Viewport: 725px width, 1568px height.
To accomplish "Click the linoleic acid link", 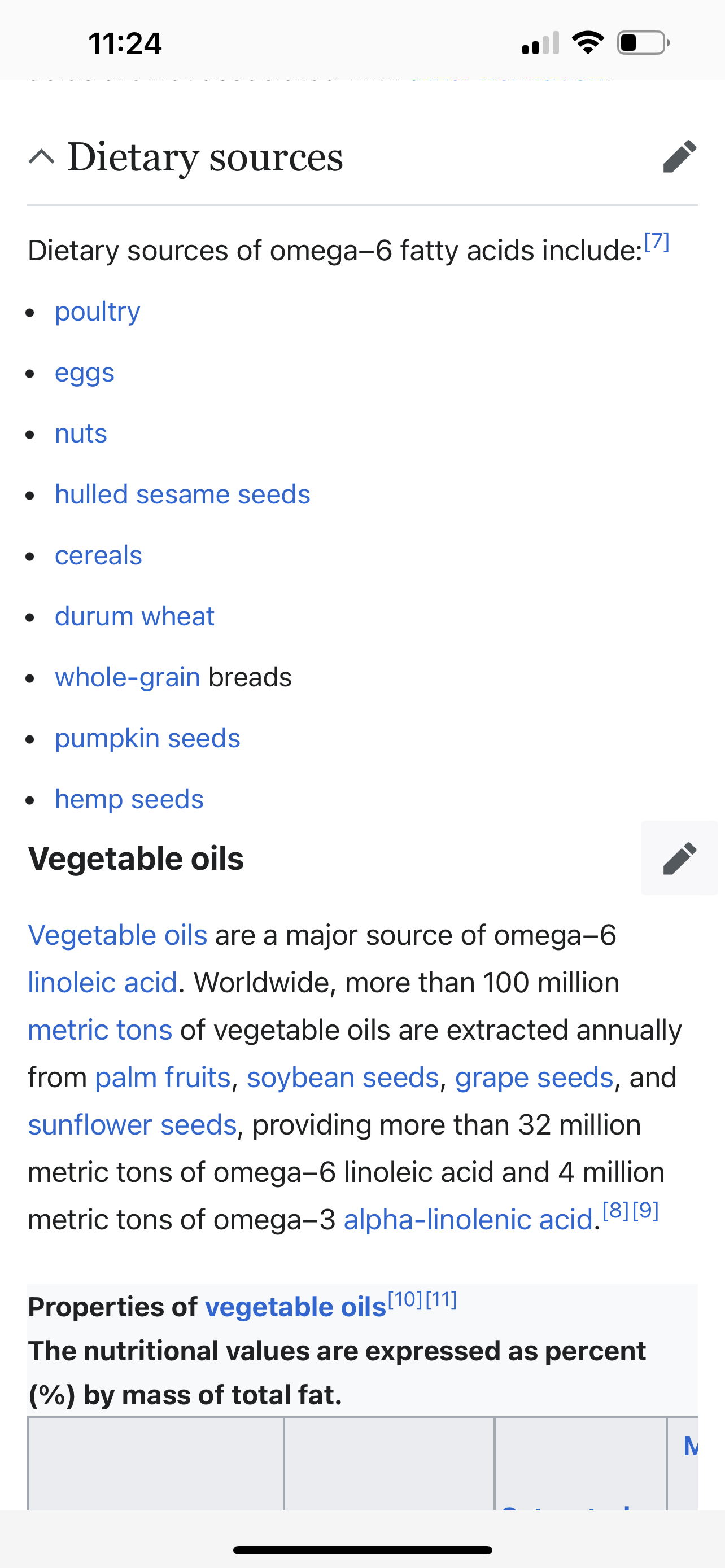I will (x=102, y=983).
